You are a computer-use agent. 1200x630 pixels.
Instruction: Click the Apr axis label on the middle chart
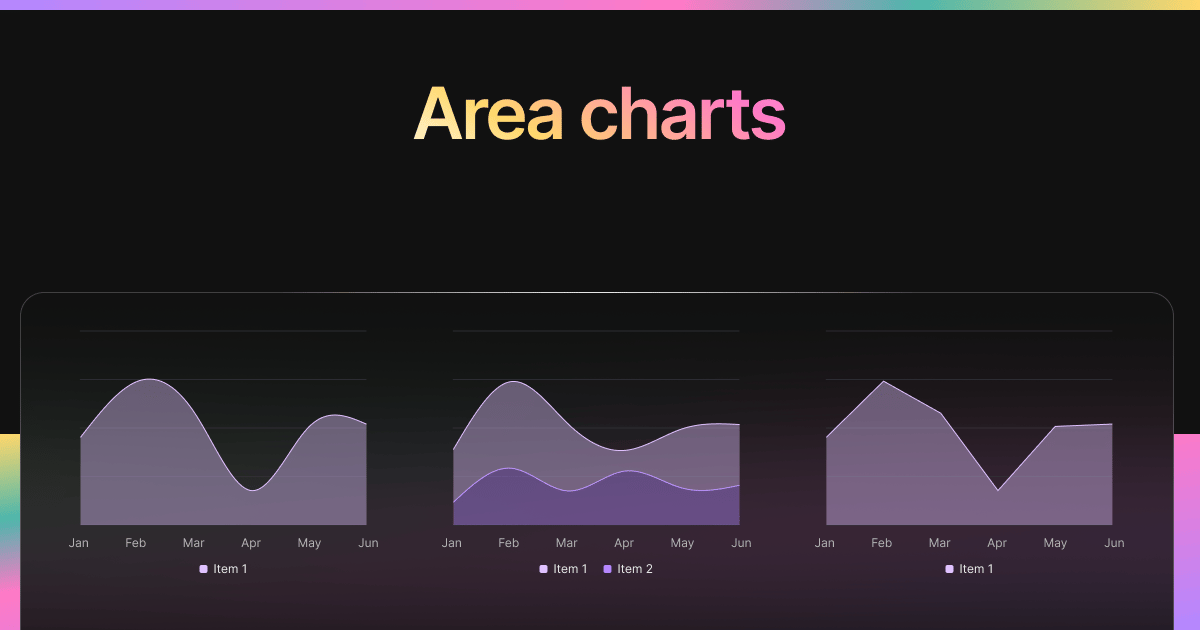[x=624, y=543]
